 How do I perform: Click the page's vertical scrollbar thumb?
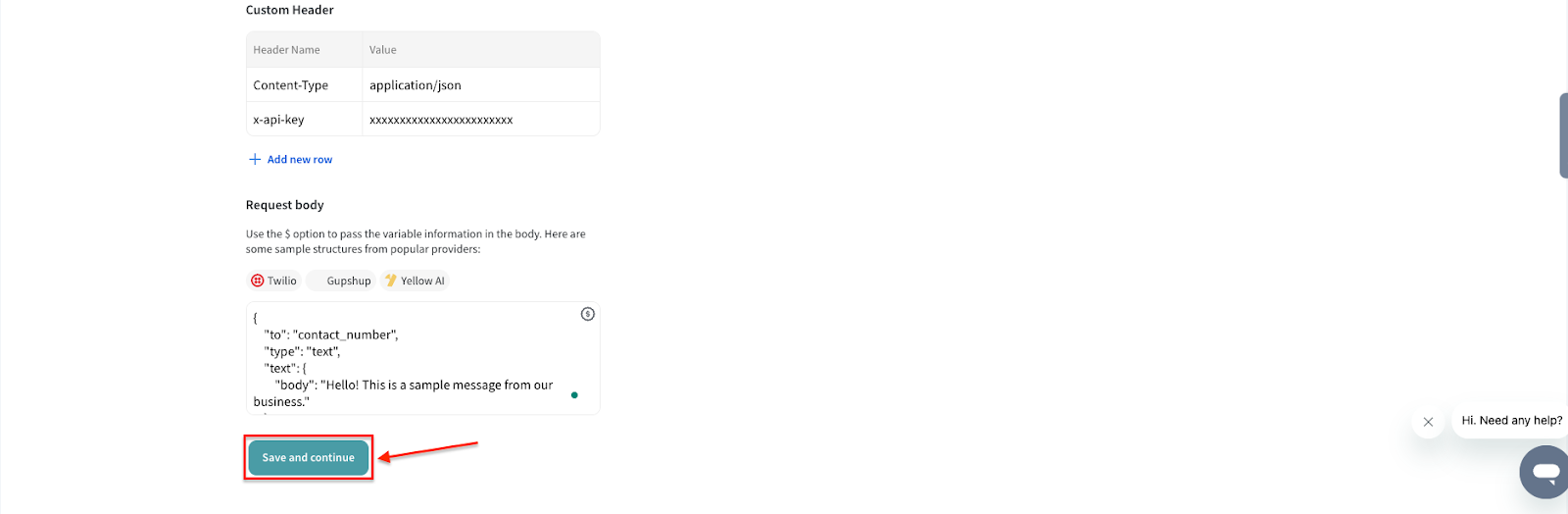pos(1562,135)
